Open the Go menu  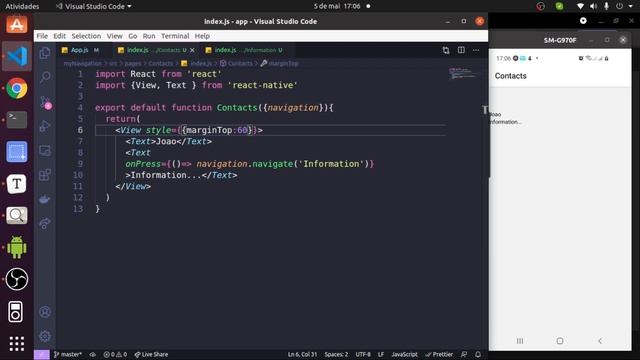(133, 36)
